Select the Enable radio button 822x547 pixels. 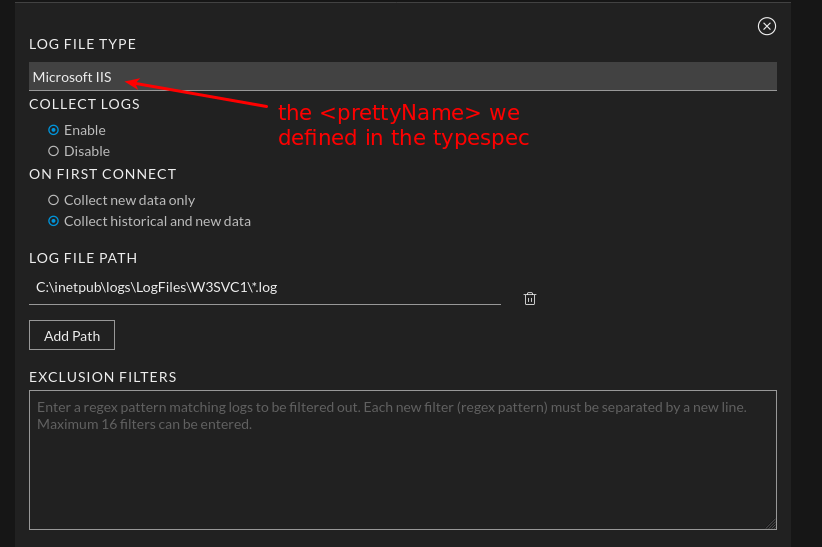[54, 130]
